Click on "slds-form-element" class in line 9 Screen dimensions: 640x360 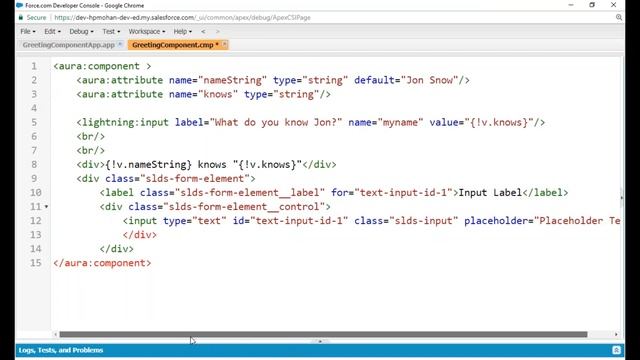tap(194, 179)
